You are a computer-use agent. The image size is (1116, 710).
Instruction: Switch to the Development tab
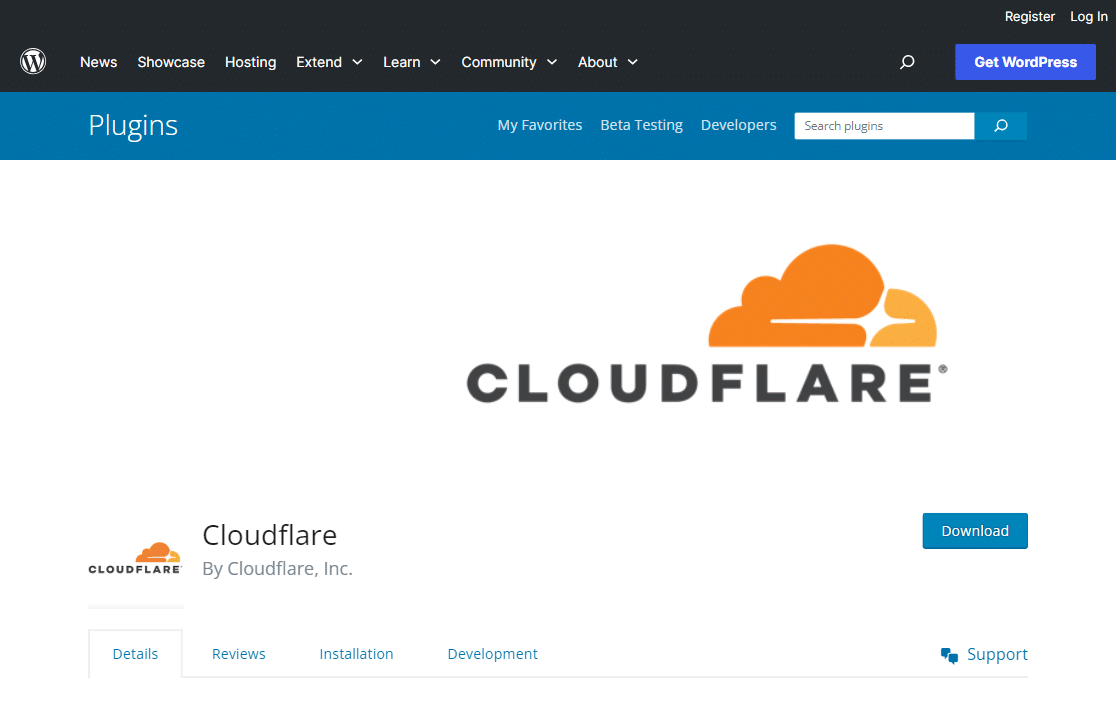tap(493, 654)
